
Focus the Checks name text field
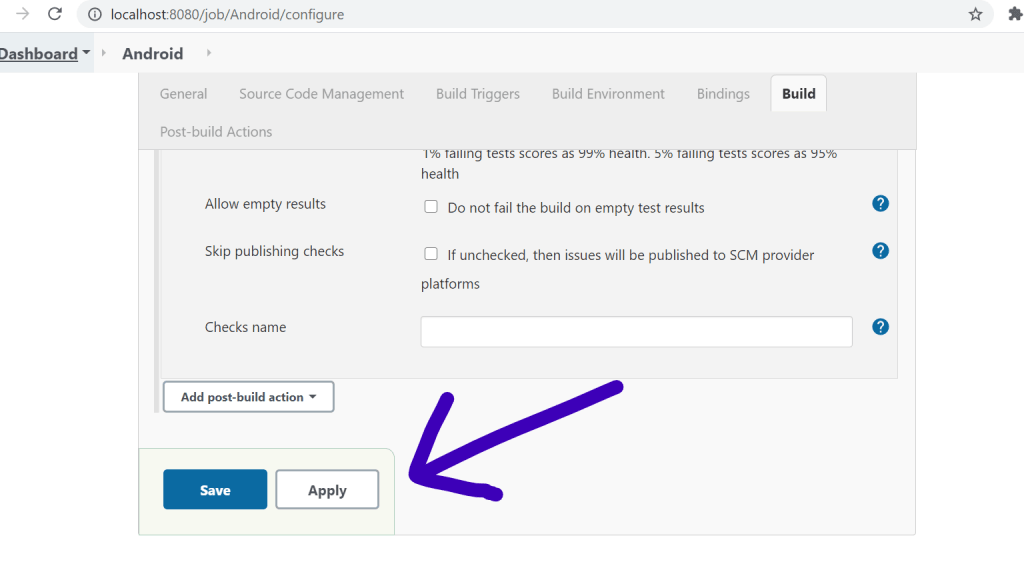pos(636,332)
